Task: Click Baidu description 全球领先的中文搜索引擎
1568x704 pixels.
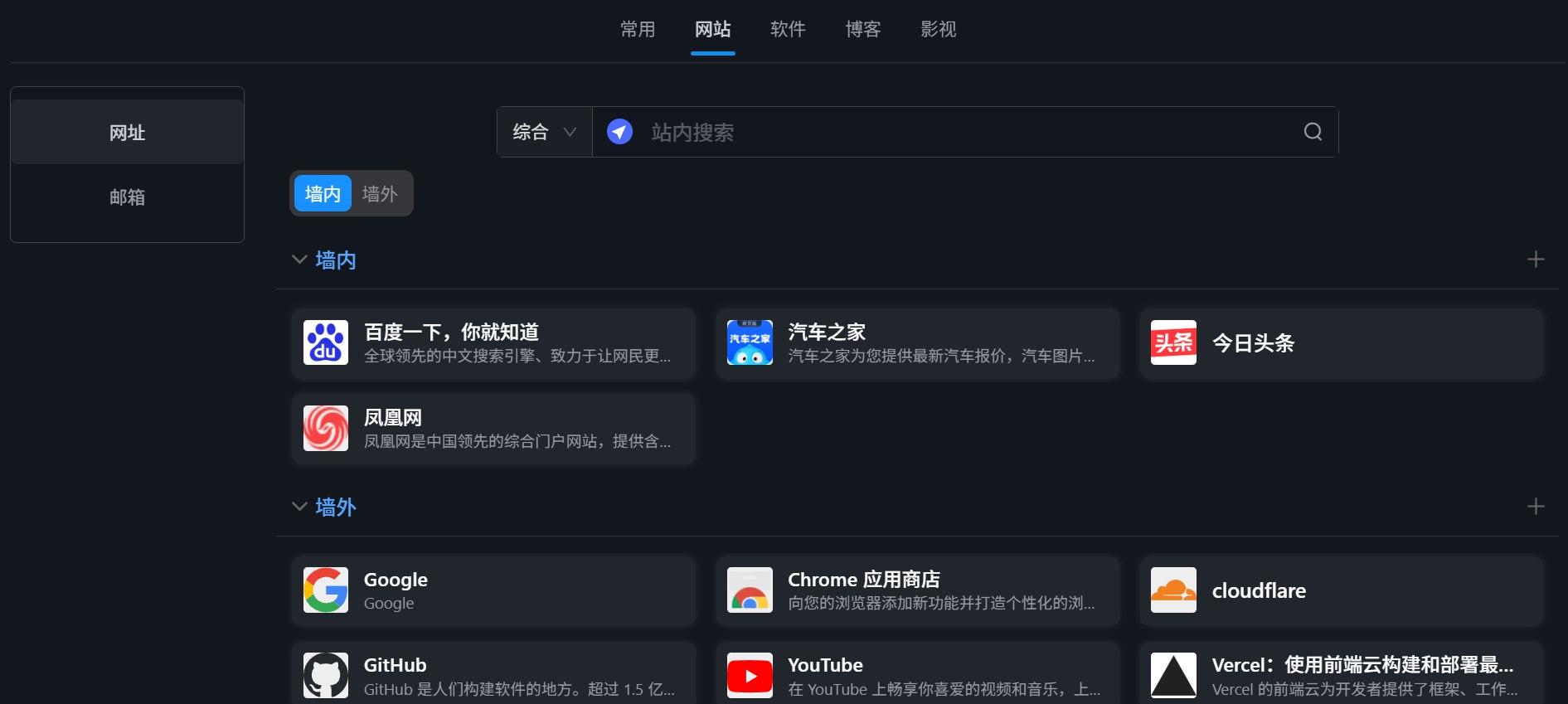Action: [517, 356]
